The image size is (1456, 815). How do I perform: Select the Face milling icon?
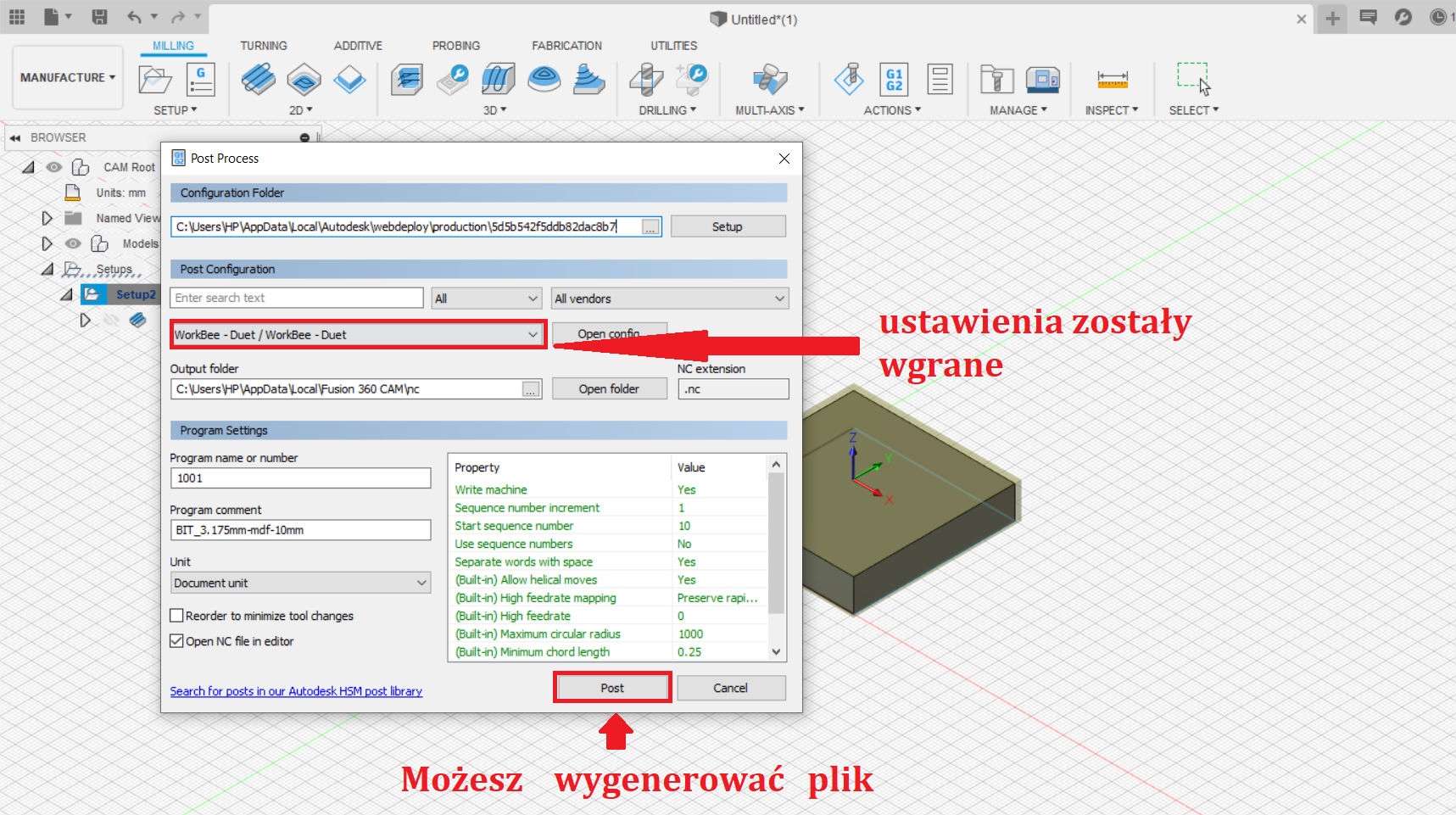349,80
